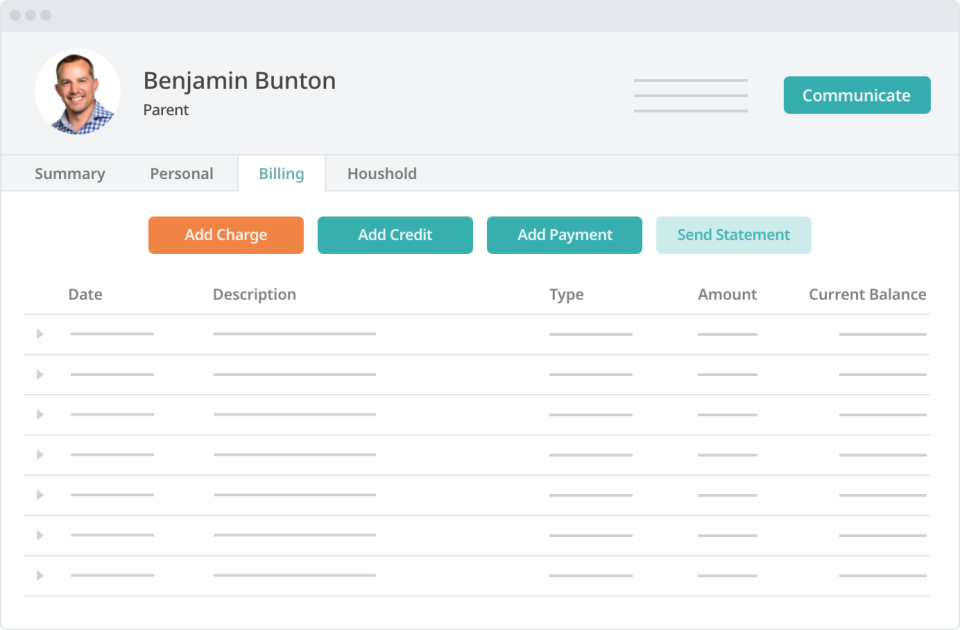Switch to the Summary tab
Screen dimensions: 960x630
pos(69,173)
